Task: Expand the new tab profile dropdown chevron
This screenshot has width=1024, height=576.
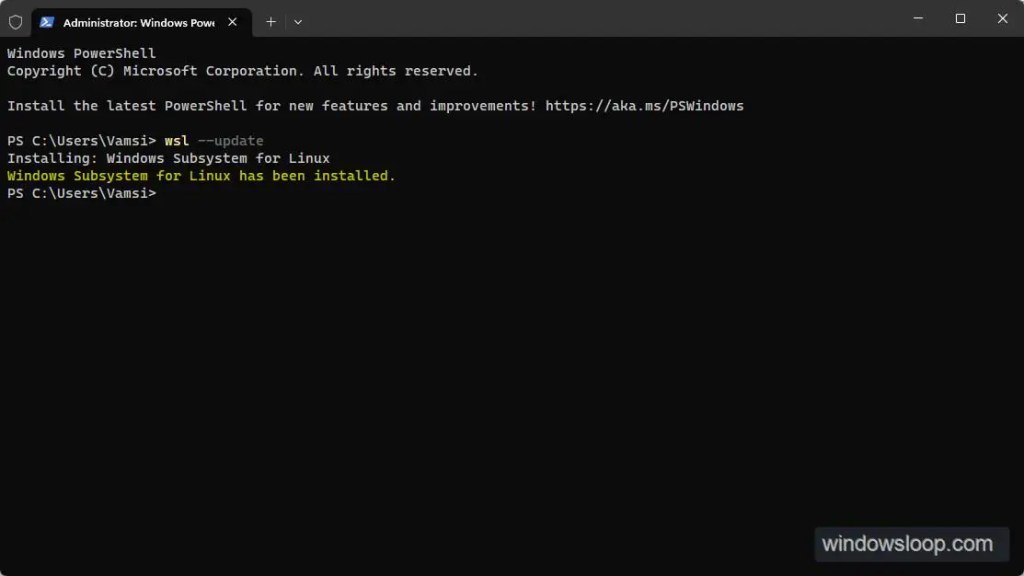Action: pos(298,22)
